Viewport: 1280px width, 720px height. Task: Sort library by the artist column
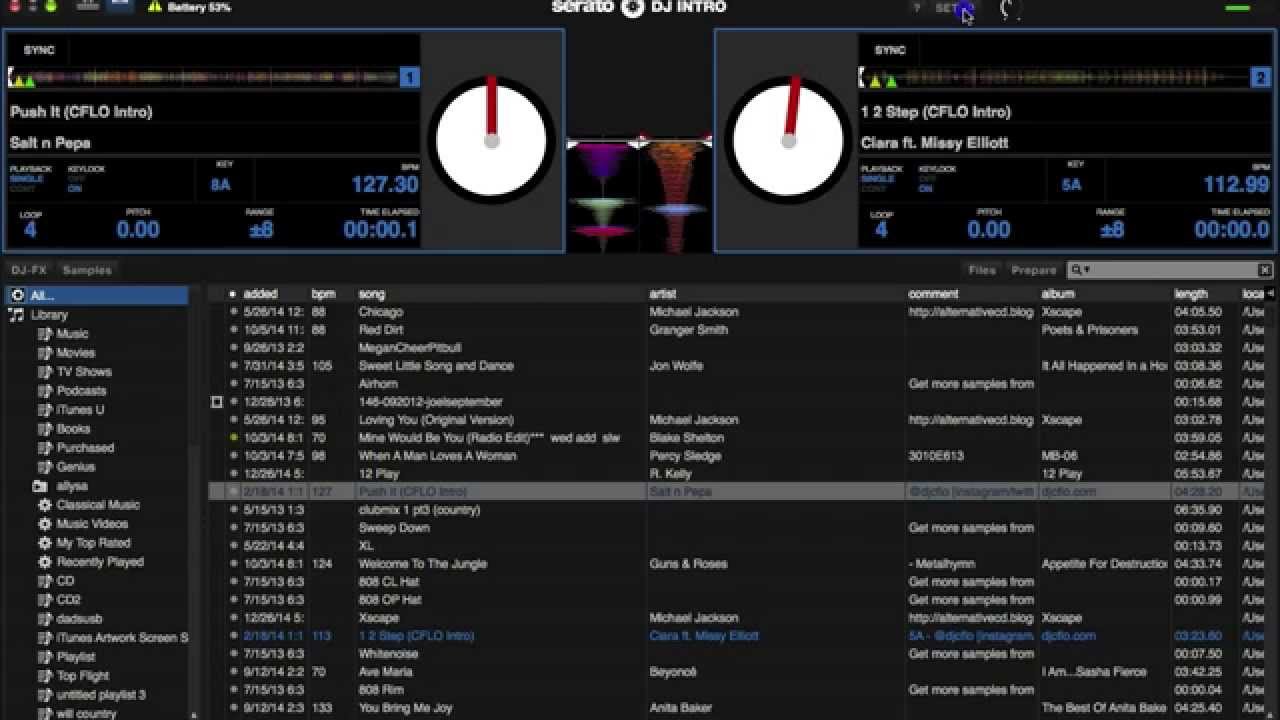click(x=663, y=294)
